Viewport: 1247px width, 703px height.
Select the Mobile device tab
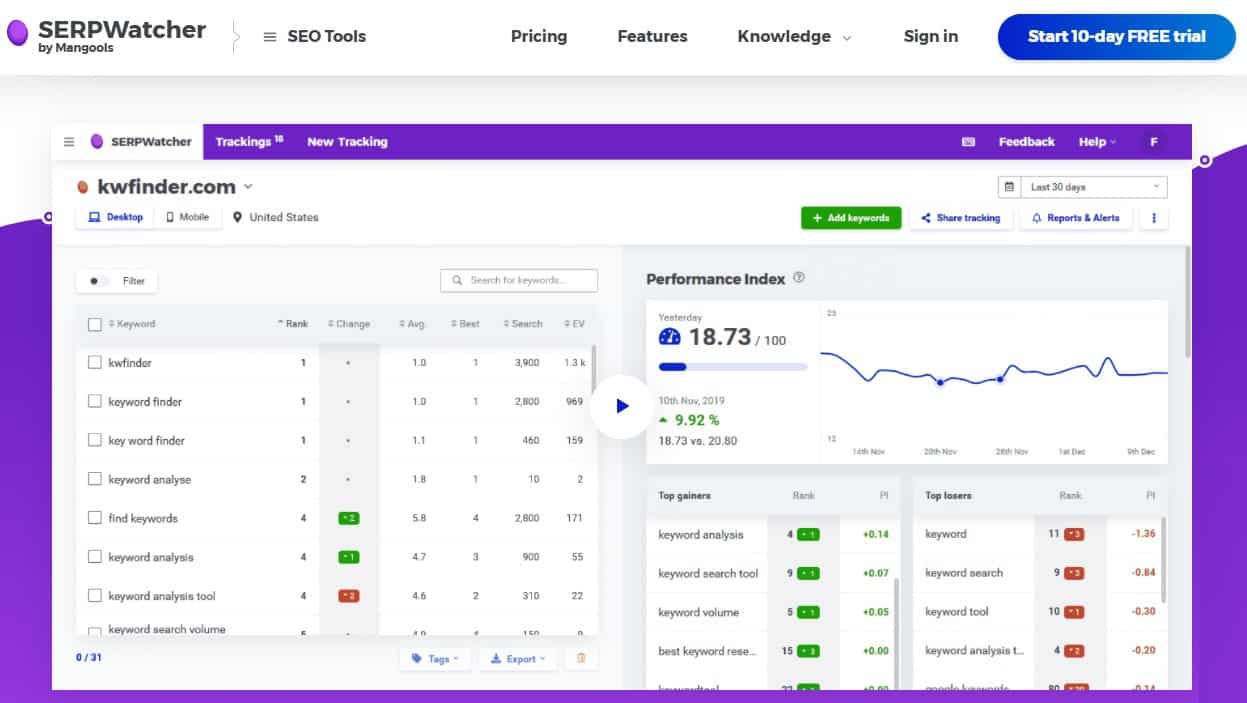[187, 217]
